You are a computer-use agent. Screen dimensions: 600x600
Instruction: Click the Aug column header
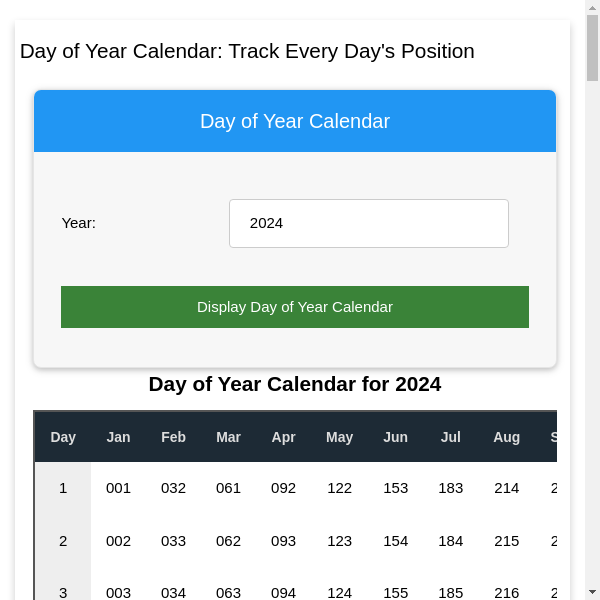(506, 437)
